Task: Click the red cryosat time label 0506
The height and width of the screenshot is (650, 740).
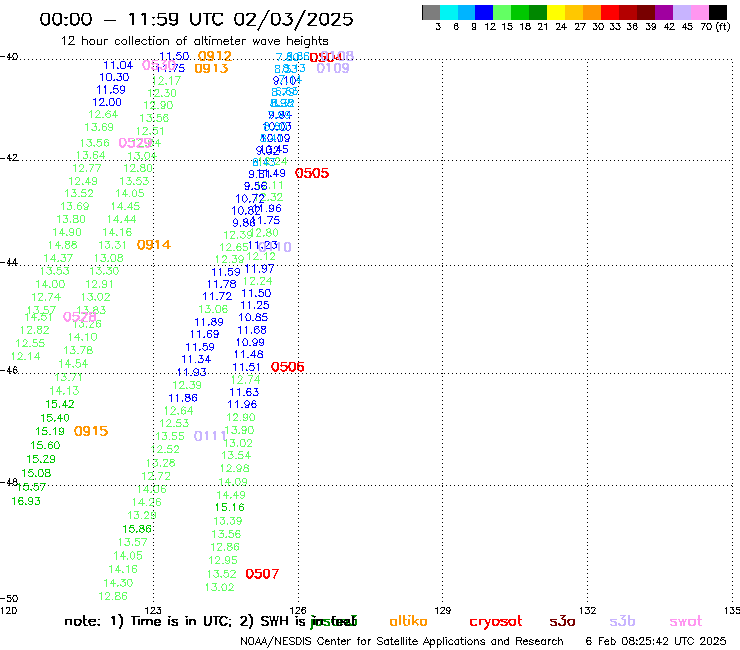Action: 287,367
